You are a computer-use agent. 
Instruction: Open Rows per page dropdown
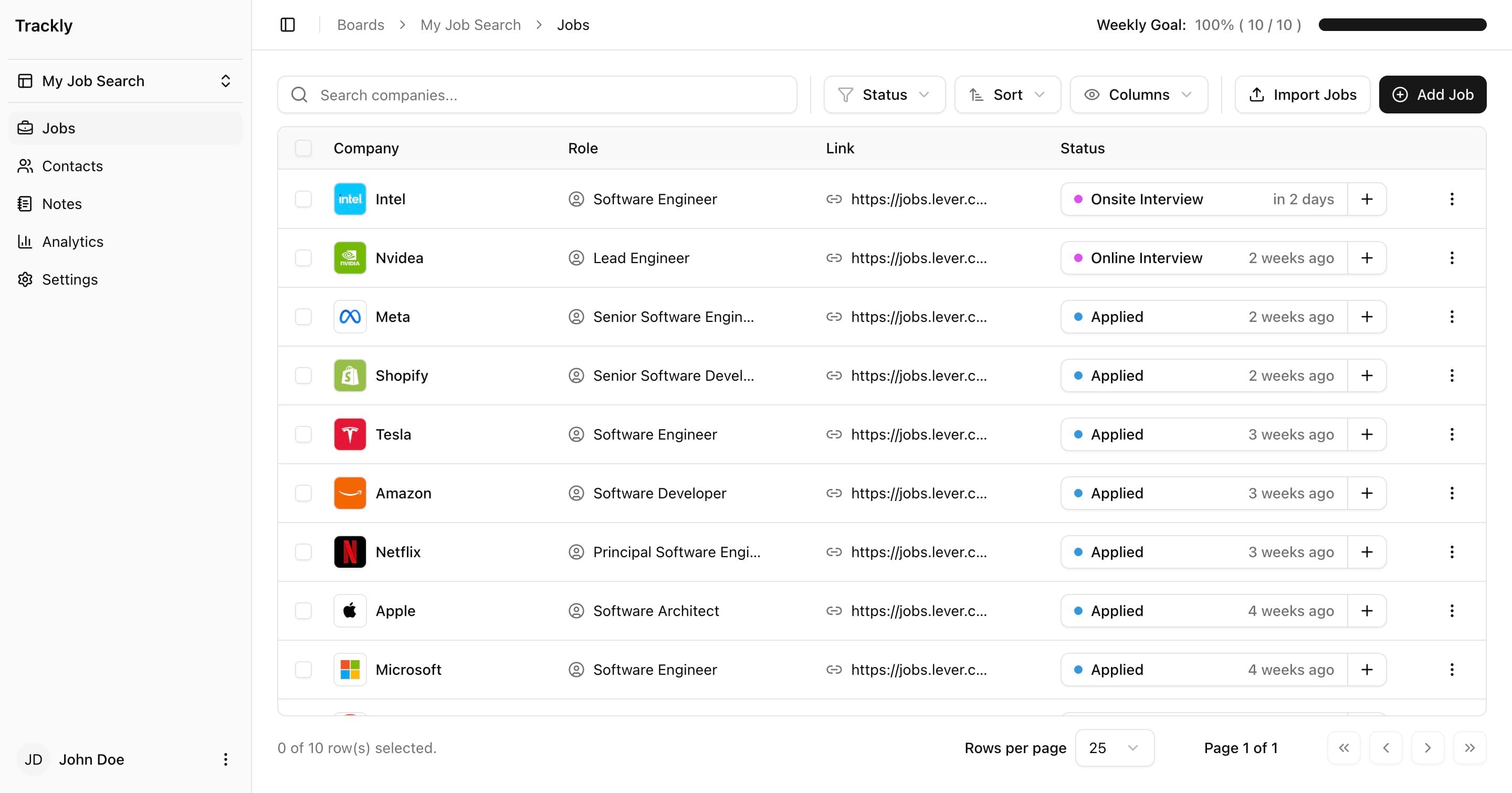pyautogui.click(x=1114, y=748)
